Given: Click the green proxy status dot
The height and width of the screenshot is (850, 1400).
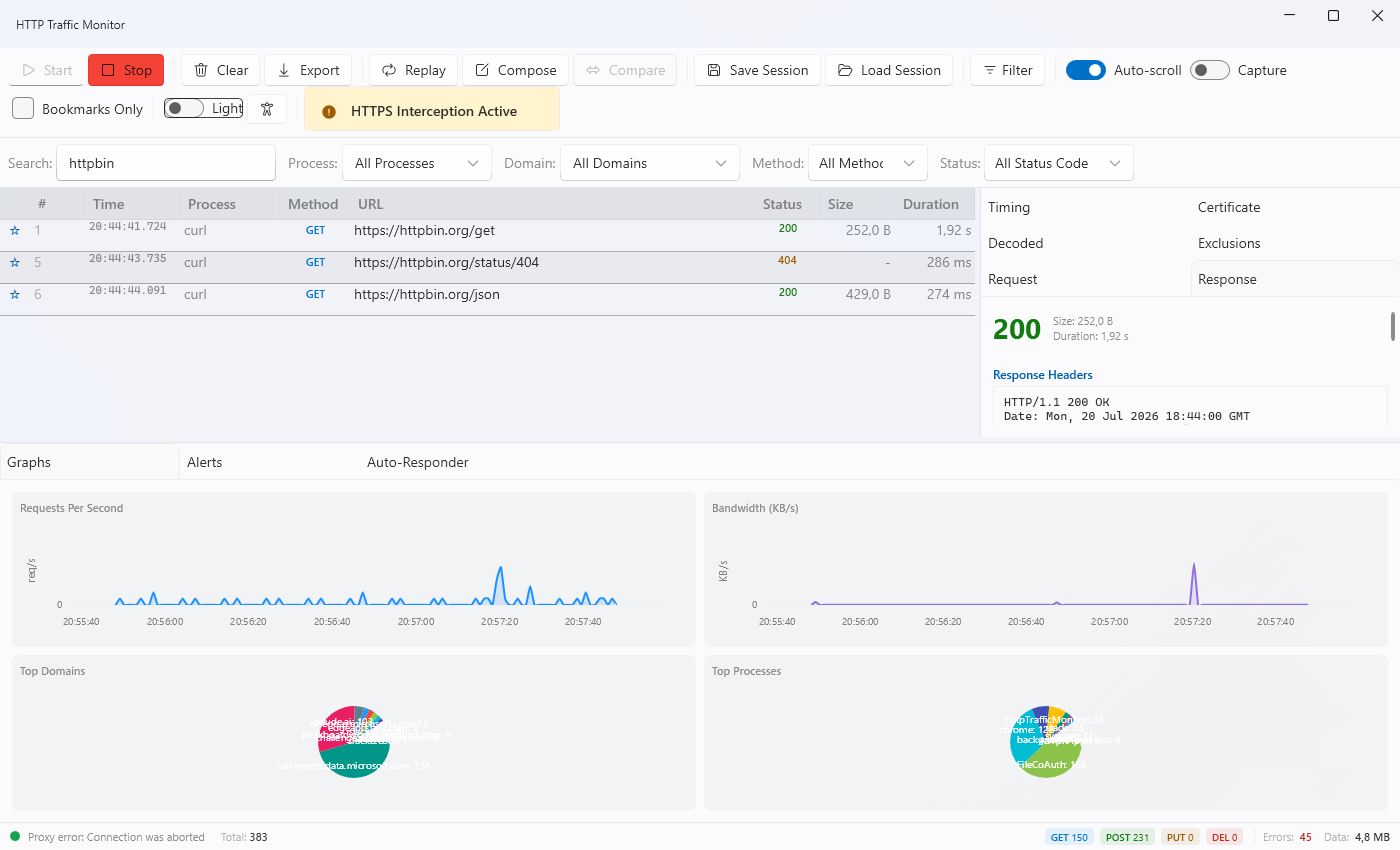Looking at the screenshot, I should [15, 836].
